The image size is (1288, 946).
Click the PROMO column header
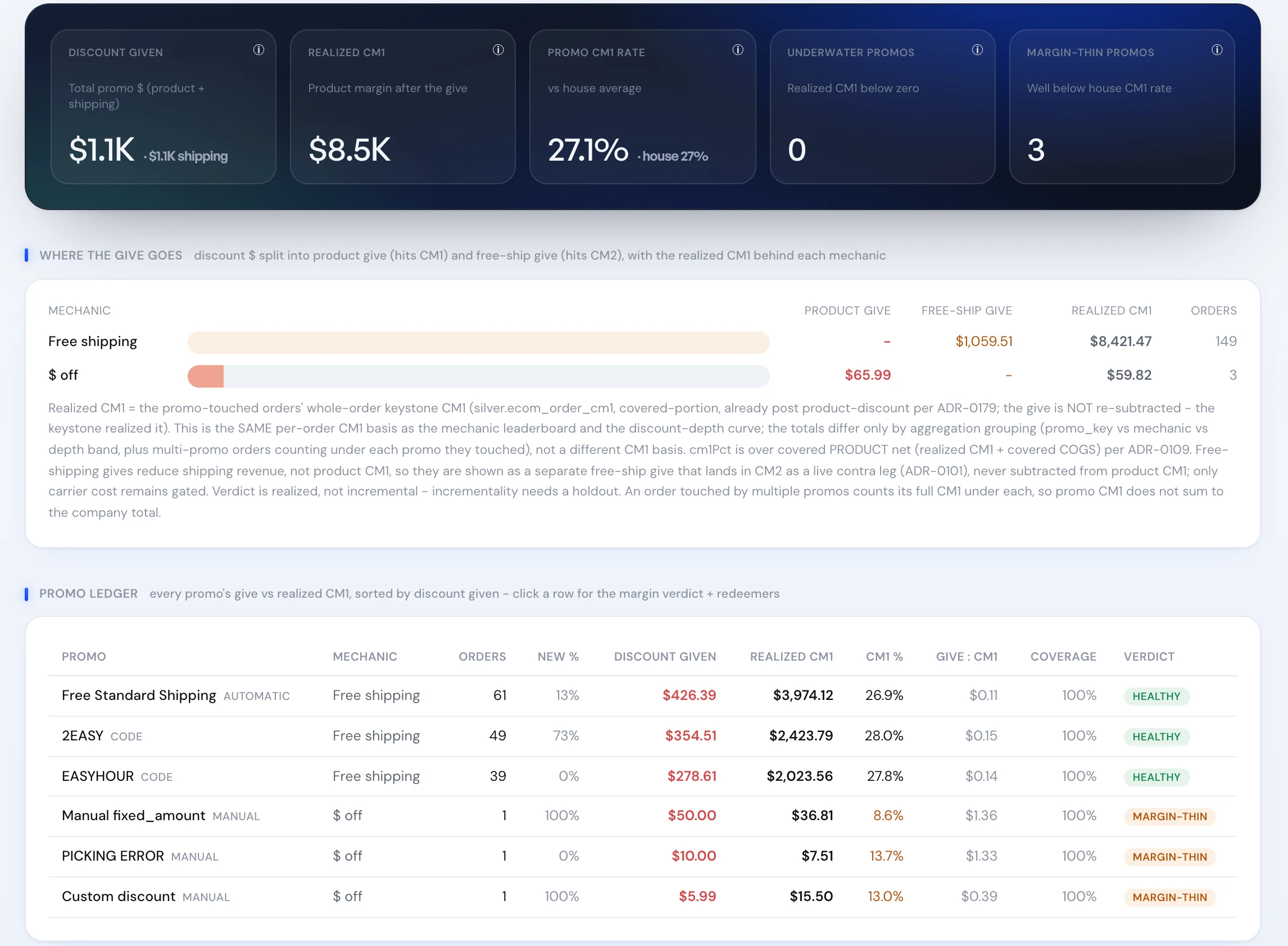coord(84,657)
